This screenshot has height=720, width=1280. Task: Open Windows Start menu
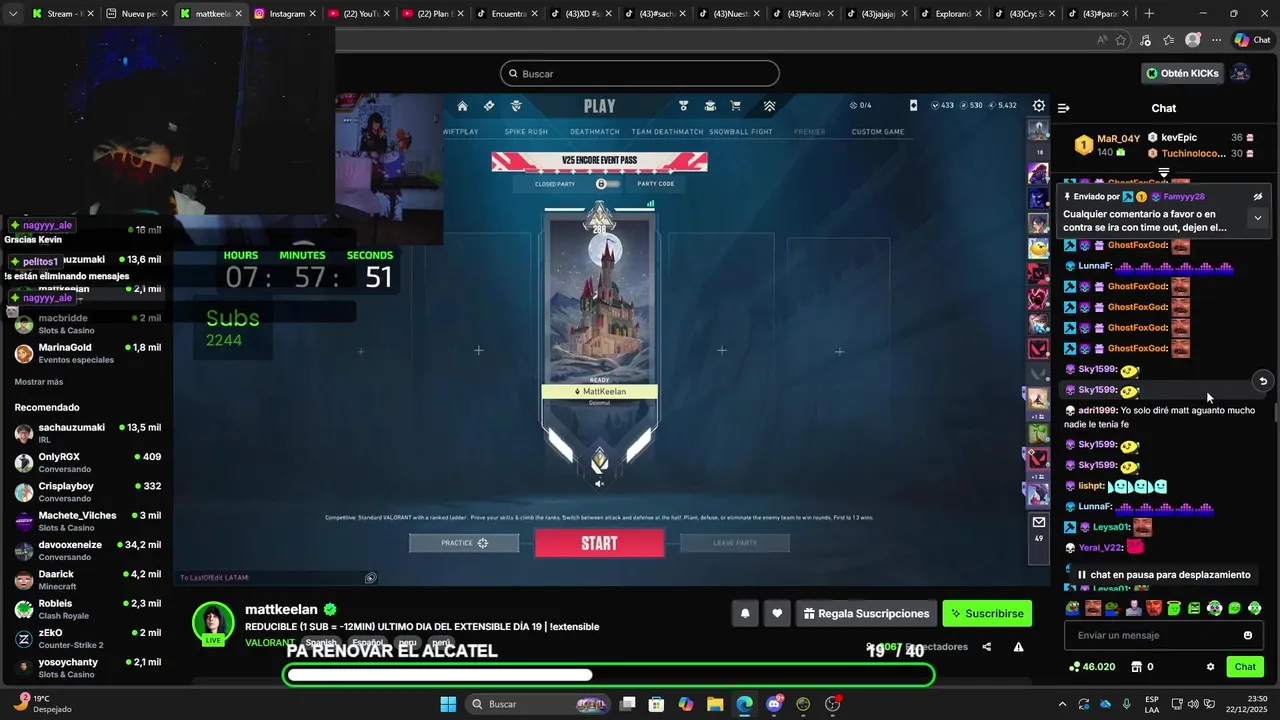tap(447, 704)
